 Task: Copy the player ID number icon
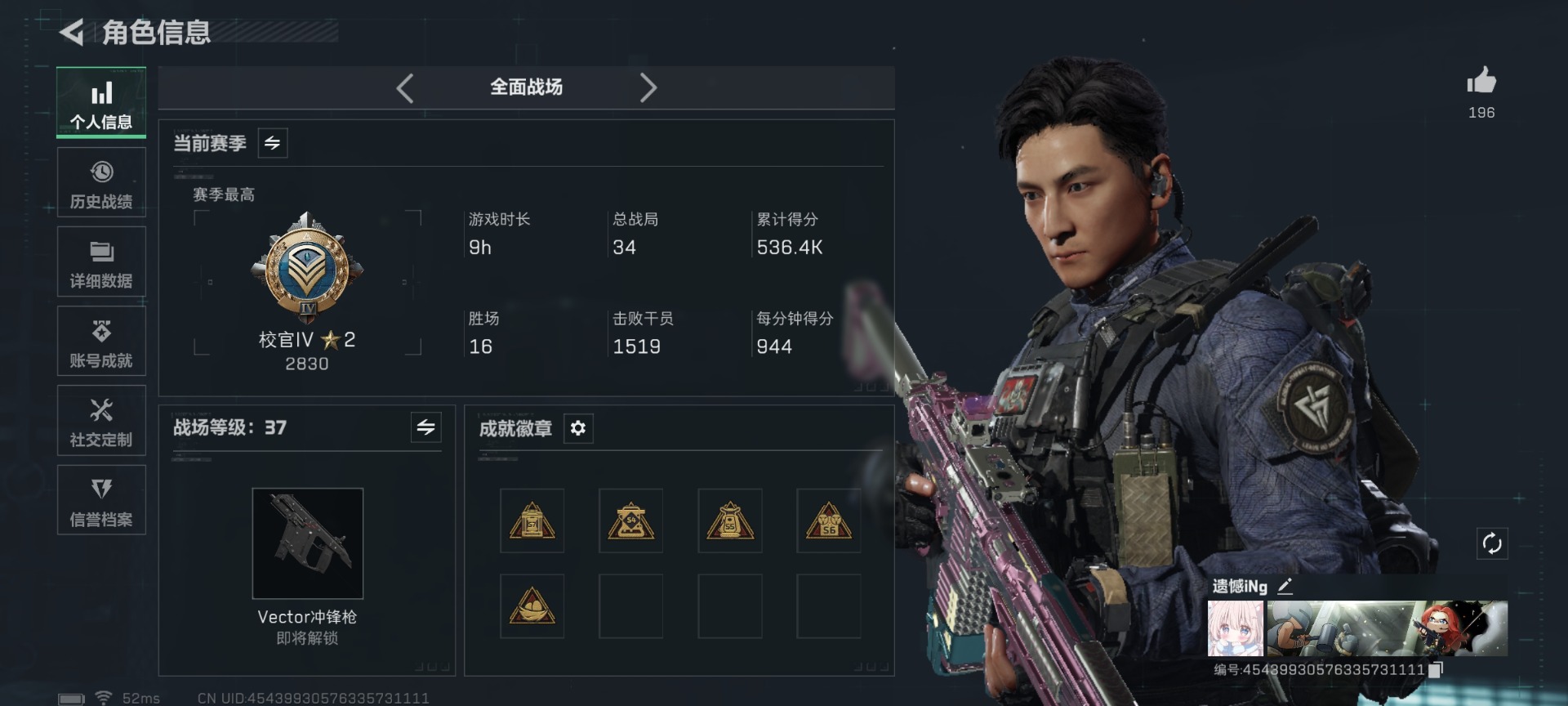(x=1435, y=670)
